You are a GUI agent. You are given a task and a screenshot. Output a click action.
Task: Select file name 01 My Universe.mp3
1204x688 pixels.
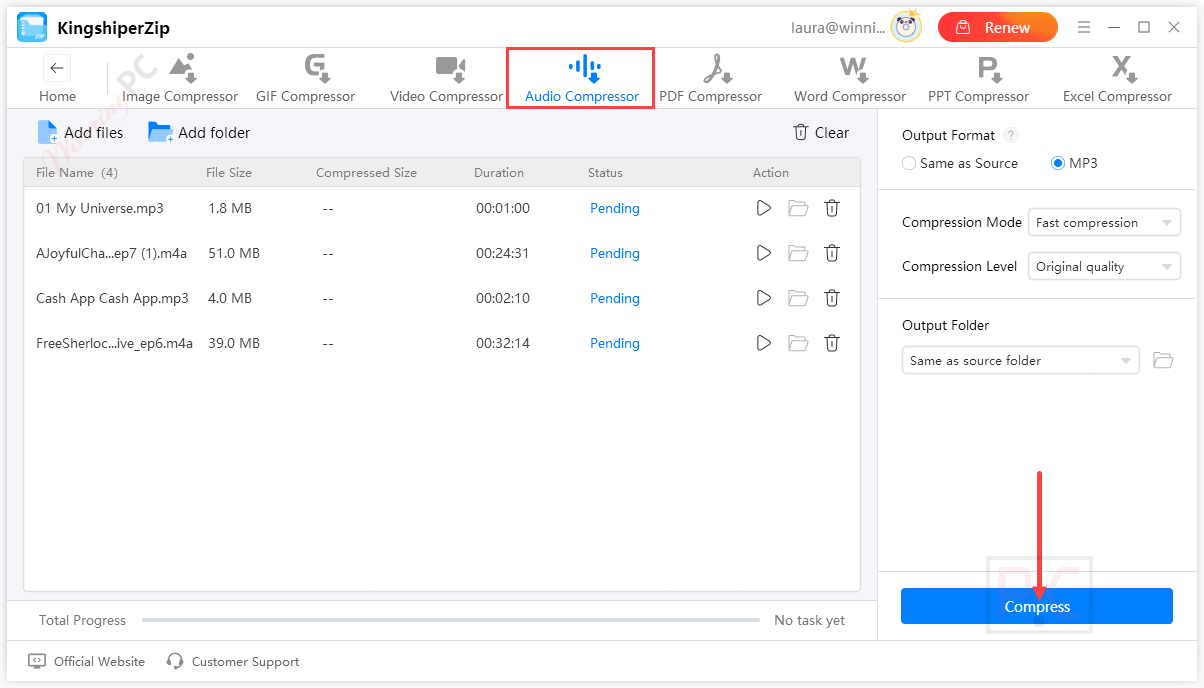tap(100, 208)
